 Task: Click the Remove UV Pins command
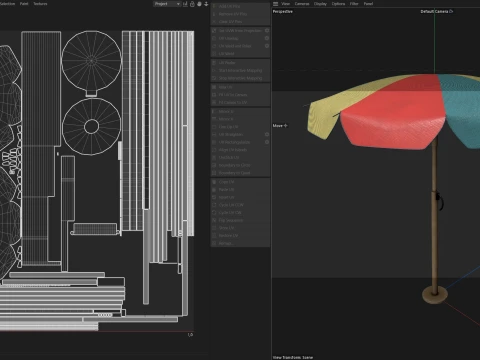(x=240, y=14)
